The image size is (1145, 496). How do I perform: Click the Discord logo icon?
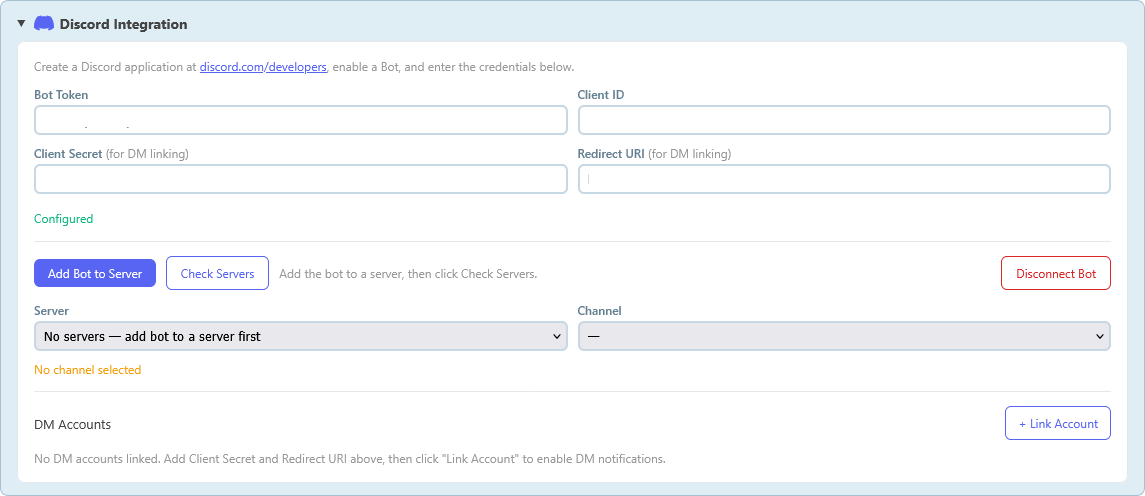(x=44, y=23)
